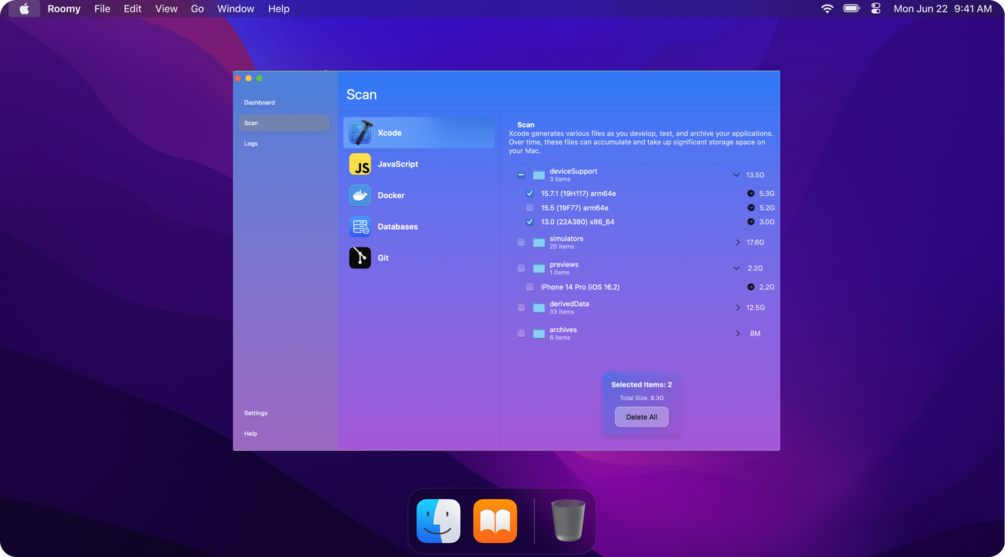The image size is (1005, 557).
Task: Open the Roomy app menu
Action: (63, 9)
